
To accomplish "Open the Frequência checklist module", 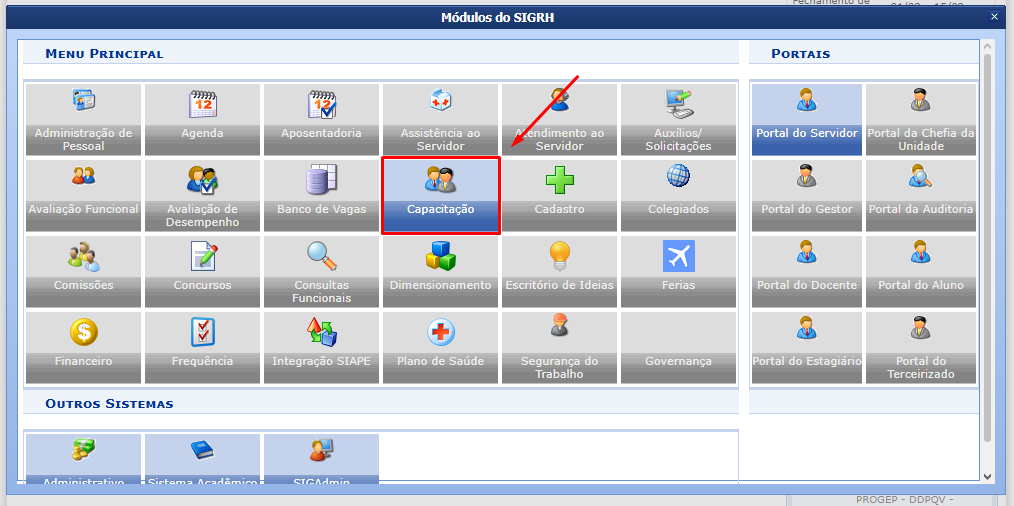I will (202, 347).
